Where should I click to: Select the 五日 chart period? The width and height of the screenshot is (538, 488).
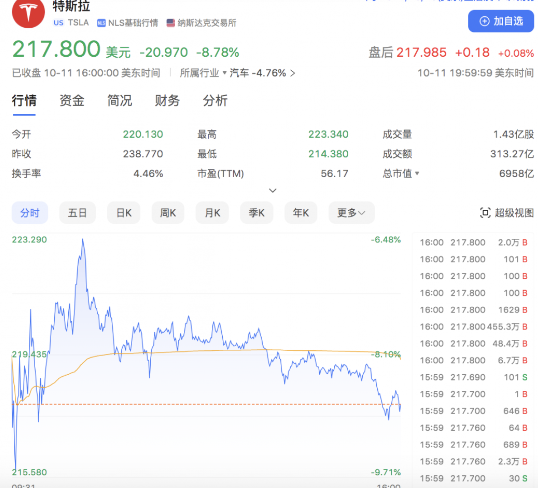tap(77, 213)
